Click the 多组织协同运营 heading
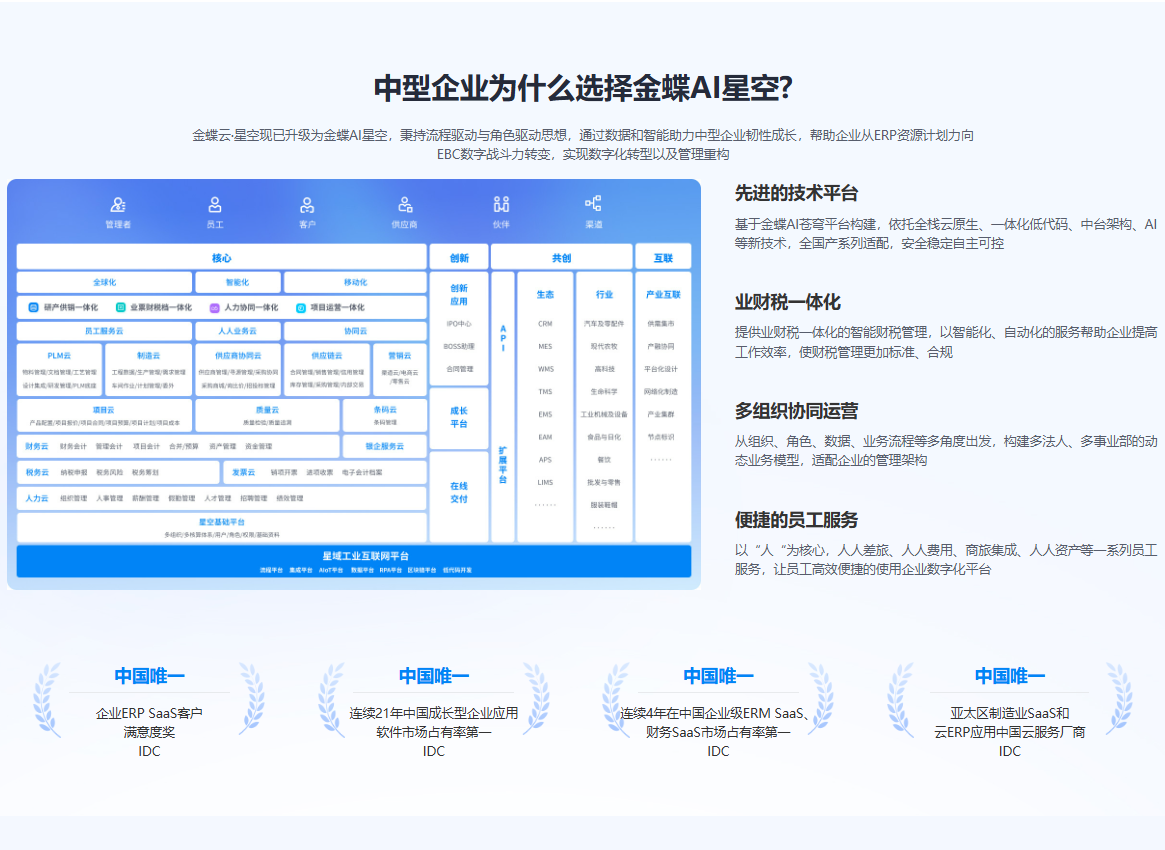This screenshot has width=1165, height=850. [796, 411]
